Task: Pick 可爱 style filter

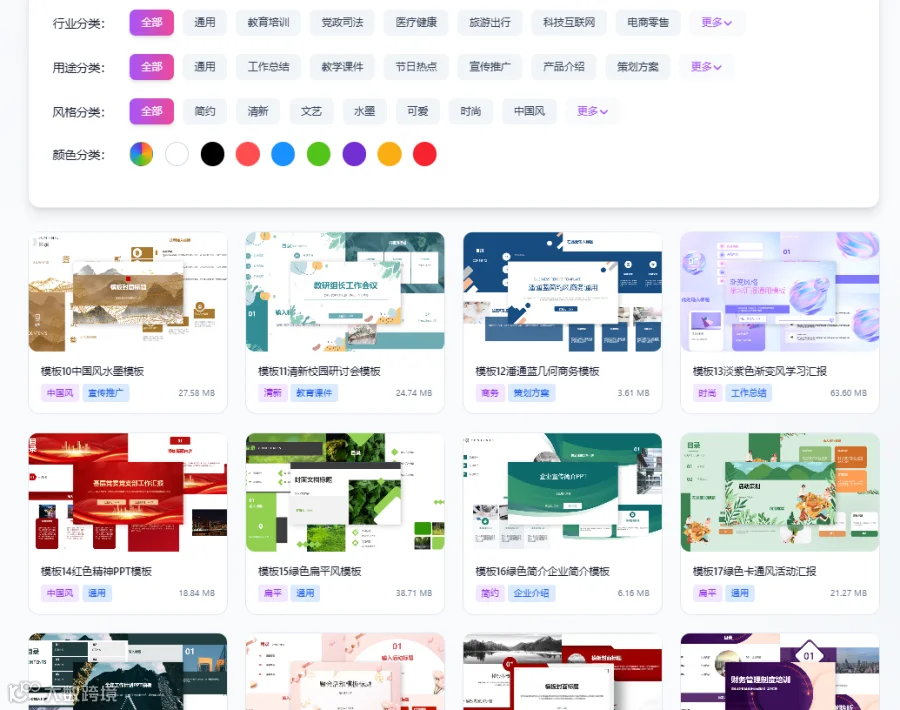Action: coord(418,111)
